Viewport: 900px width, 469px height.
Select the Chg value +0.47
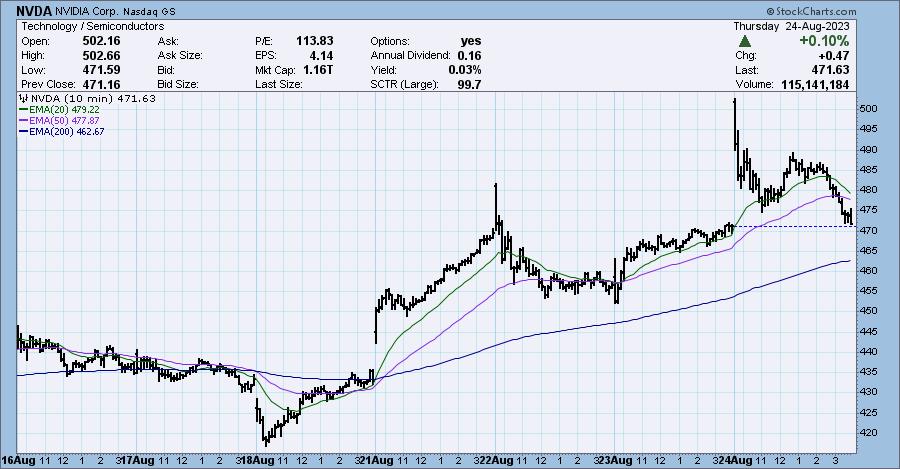point(833,56)
